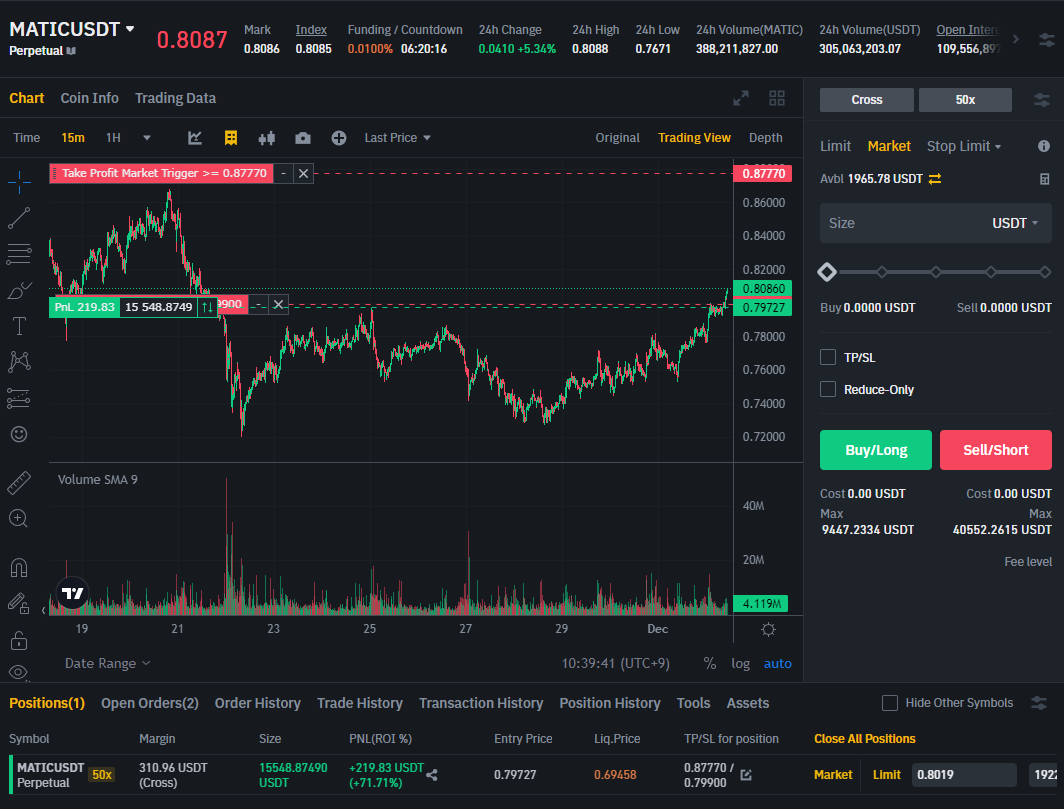1064x809 pixels.
Task: Open the Order History tab
Action: (258, 703)
